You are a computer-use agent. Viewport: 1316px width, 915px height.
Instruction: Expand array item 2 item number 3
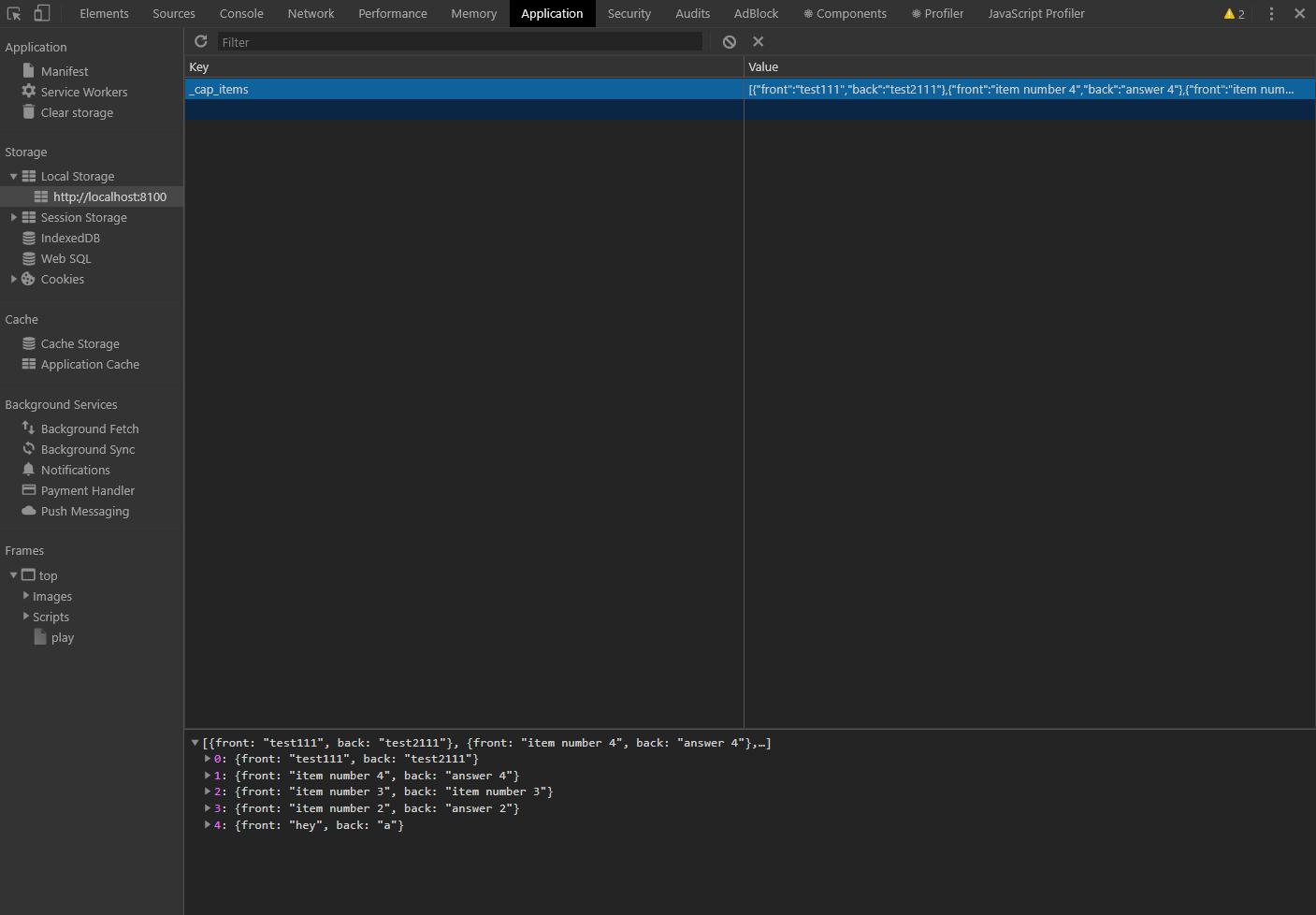pos(208,792)
